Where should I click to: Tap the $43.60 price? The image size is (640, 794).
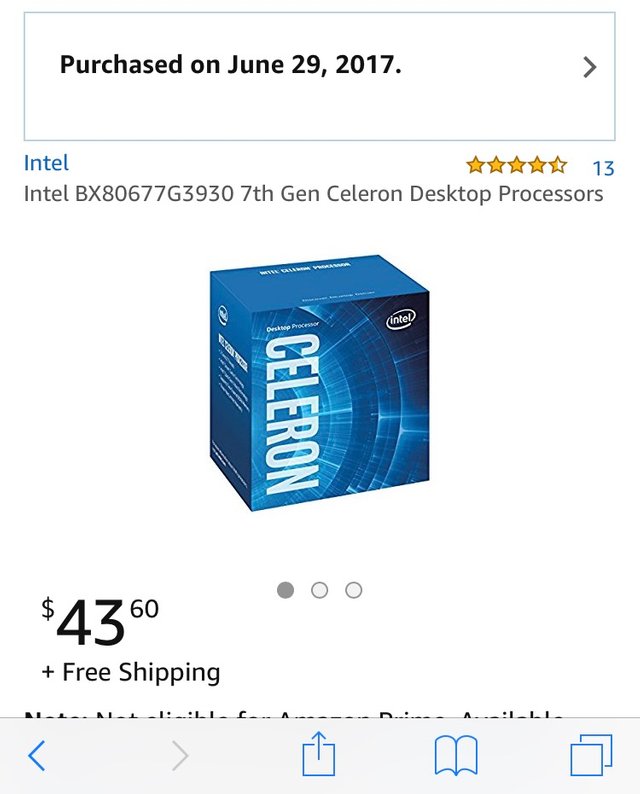pos(100,622)
